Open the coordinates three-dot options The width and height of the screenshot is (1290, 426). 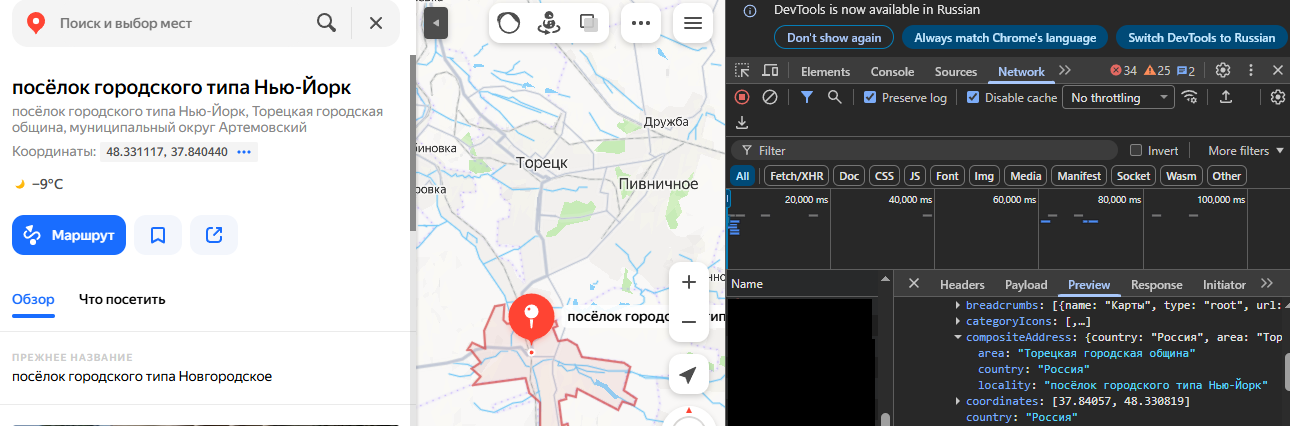pos(245,152)
